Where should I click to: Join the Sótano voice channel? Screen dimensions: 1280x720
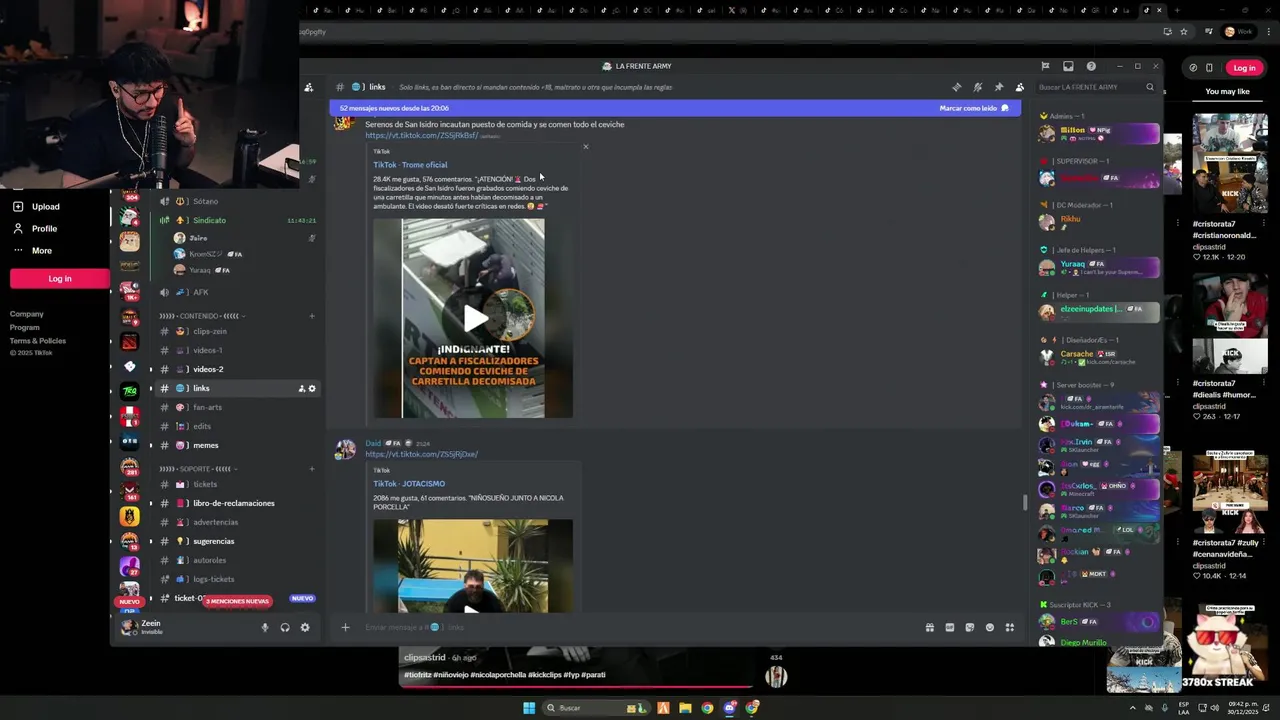(x=238, y=201)
